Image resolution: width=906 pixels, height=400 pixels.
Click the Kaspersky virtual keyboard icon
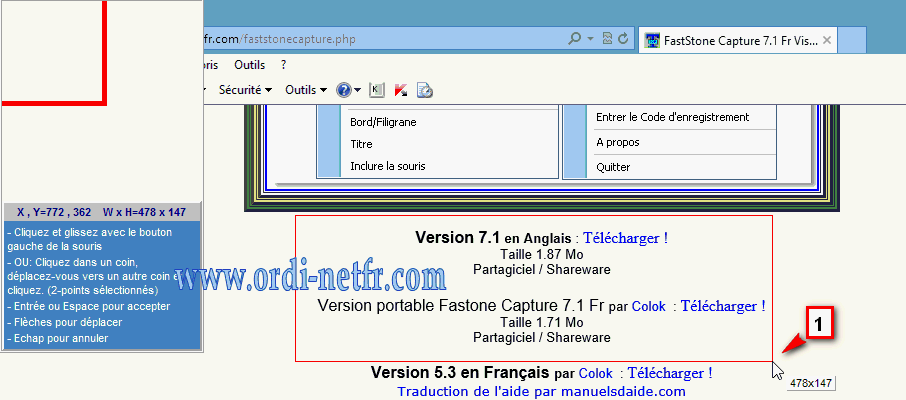tap(377, 90)
